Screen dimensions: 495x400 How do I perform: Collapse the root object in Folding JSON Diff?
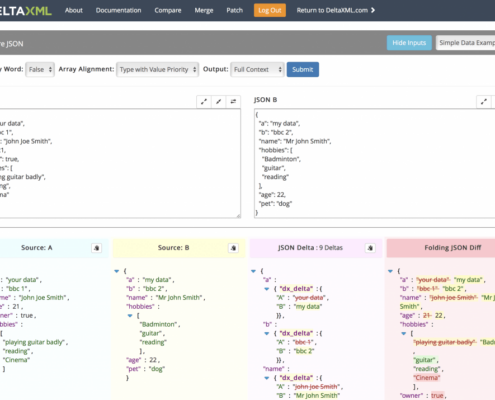coord(390,271)
